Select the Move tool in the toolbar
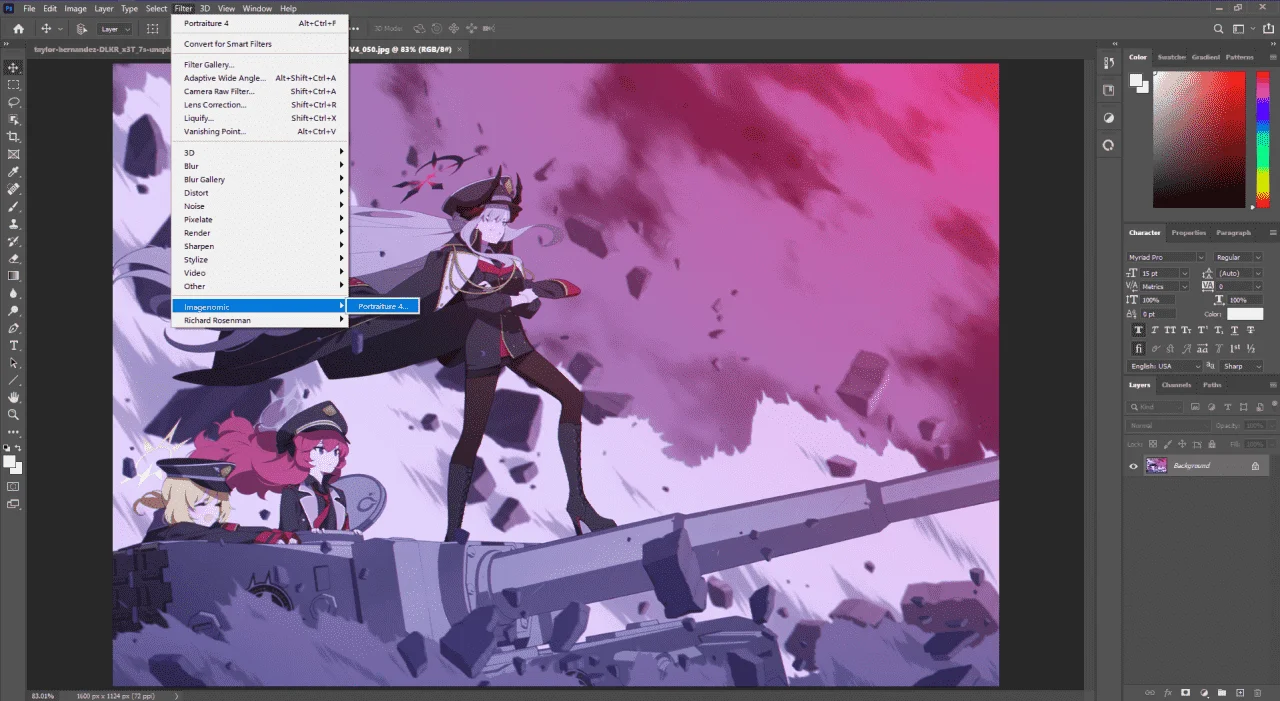Screen dimensions: 1280x701 point(14,67)
